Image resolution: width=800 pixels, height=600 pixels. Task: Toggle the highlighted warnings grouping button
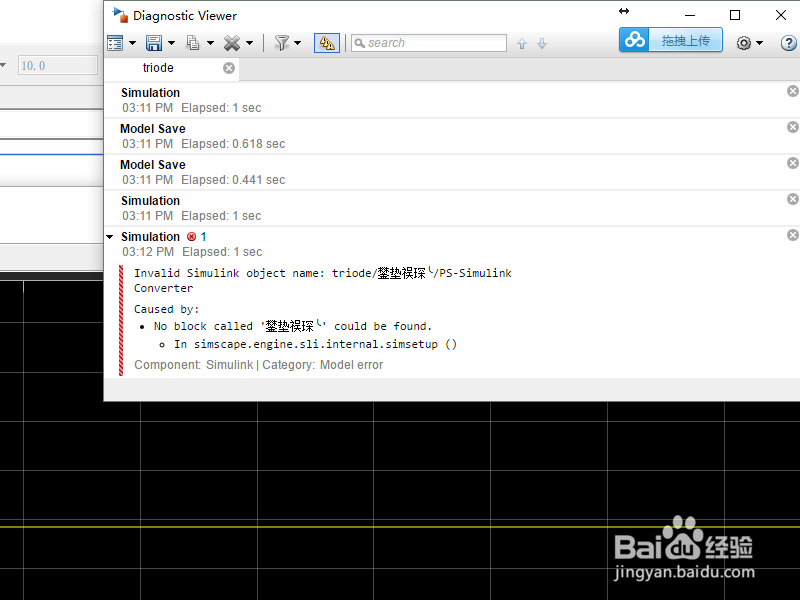click(327, 43)
